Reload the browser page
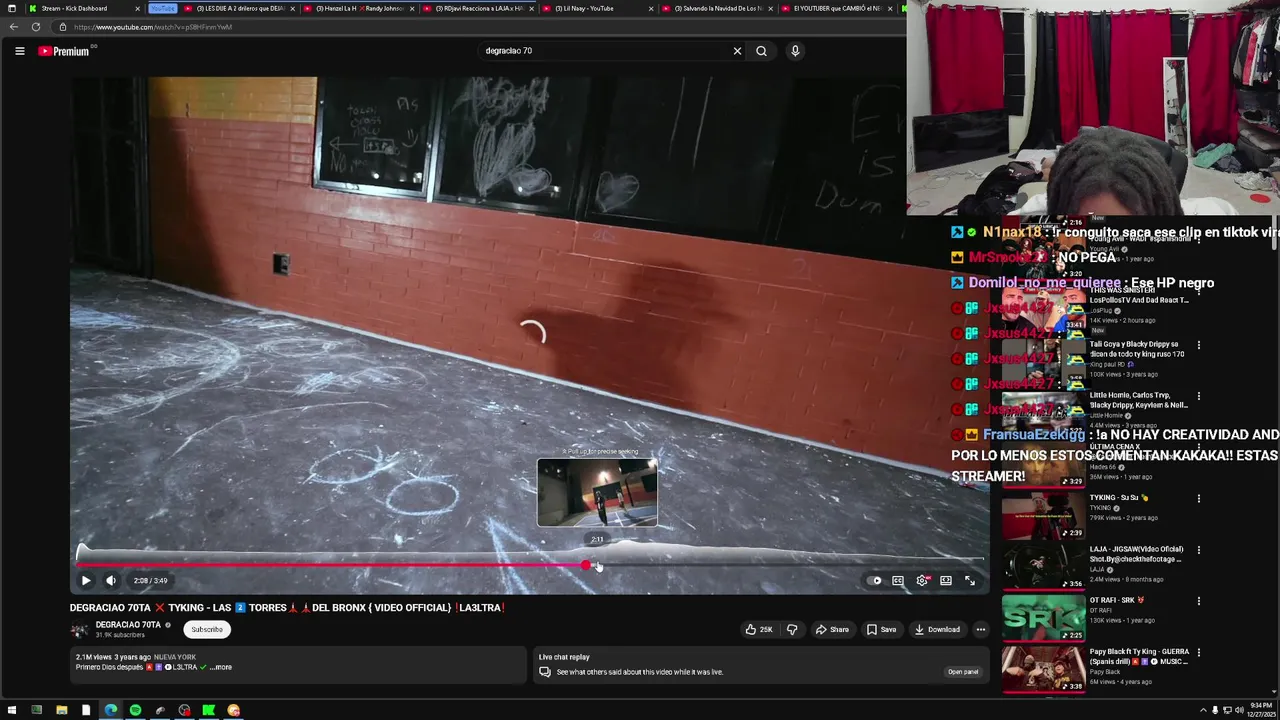Viewport: 1280px width, 720px height. pyautogui.click(x=36, y=27)
